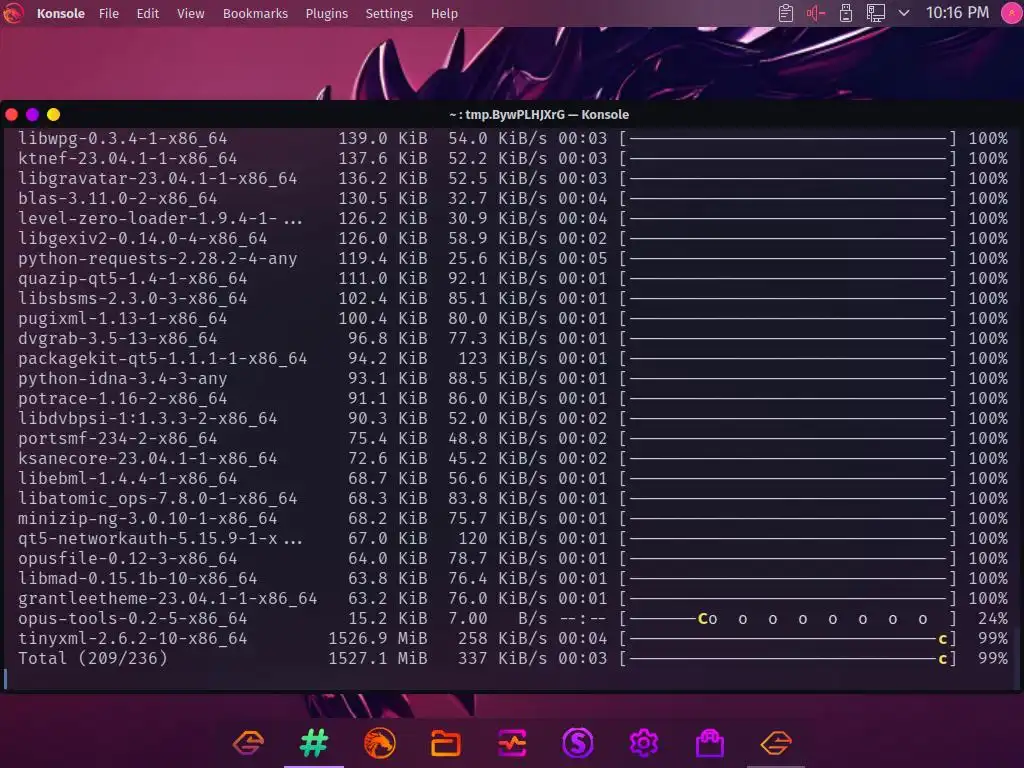Select python-idna-3.4-3-any text
Screen dimensions: 1024x768
123,378
